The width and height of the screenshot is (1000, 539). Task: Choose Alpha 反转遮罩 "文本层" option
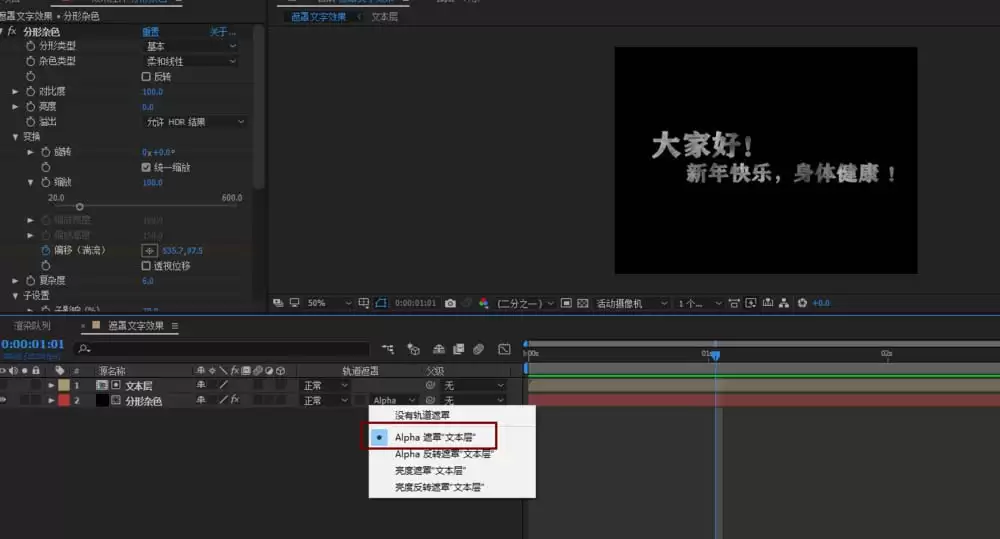tap(444, 454)
